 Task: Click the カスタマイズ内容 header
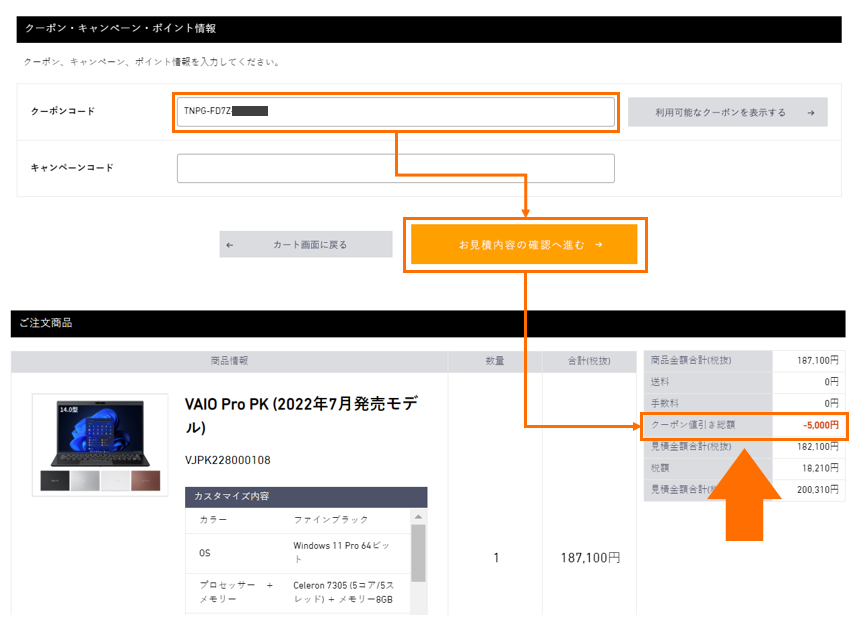[x=306, y=496]
